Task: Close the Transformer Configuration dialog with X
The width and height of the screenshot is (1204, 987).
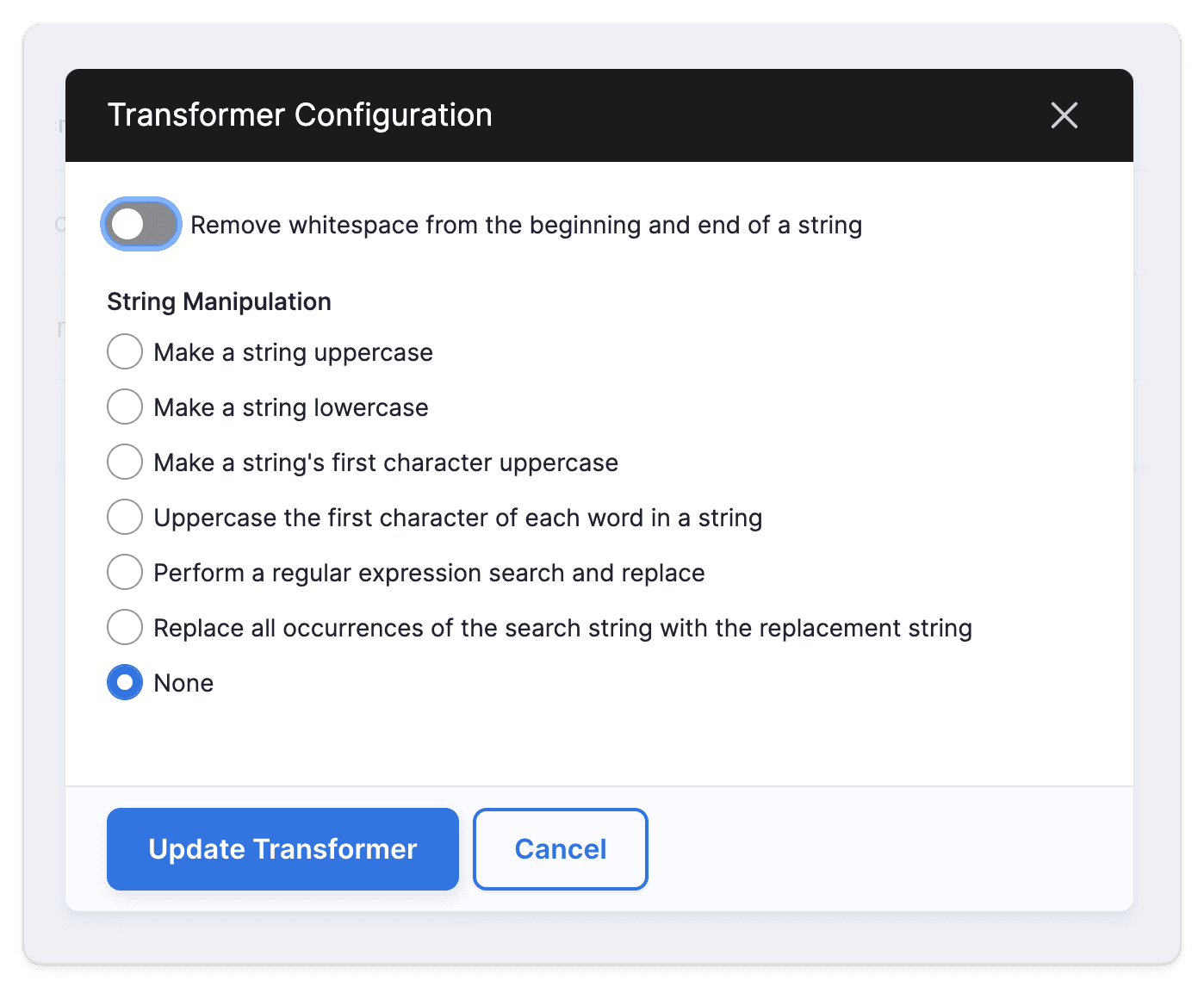Action: pyautogui.click(x=1064, y=115)
